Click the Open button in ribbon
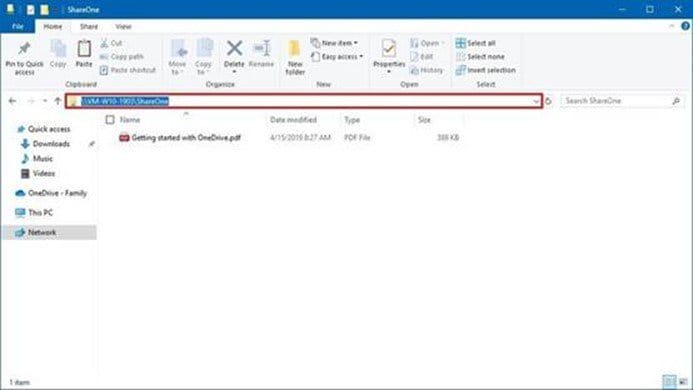 coord(426,43)
